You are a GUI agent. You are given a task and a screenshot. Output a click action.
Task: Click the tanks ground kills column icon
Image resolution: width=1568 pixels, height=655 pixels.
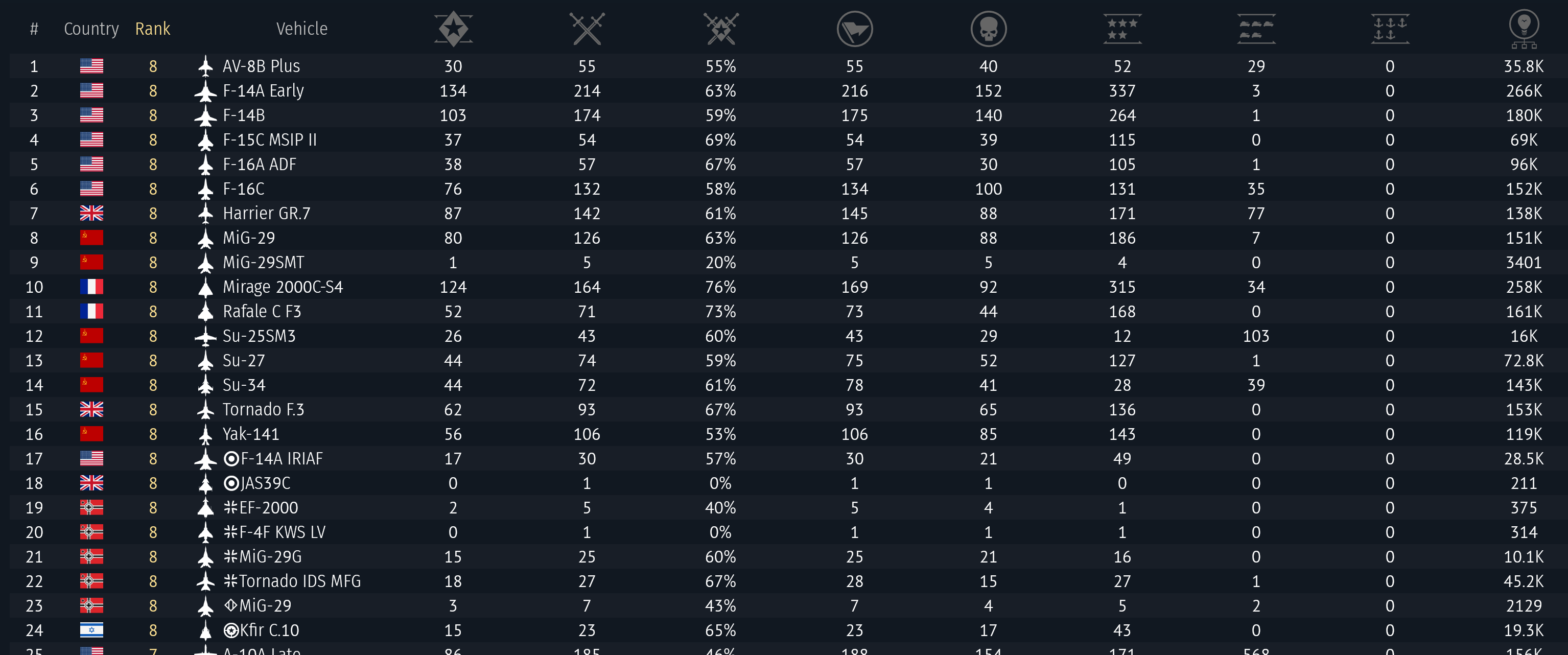click(1256, 29)
